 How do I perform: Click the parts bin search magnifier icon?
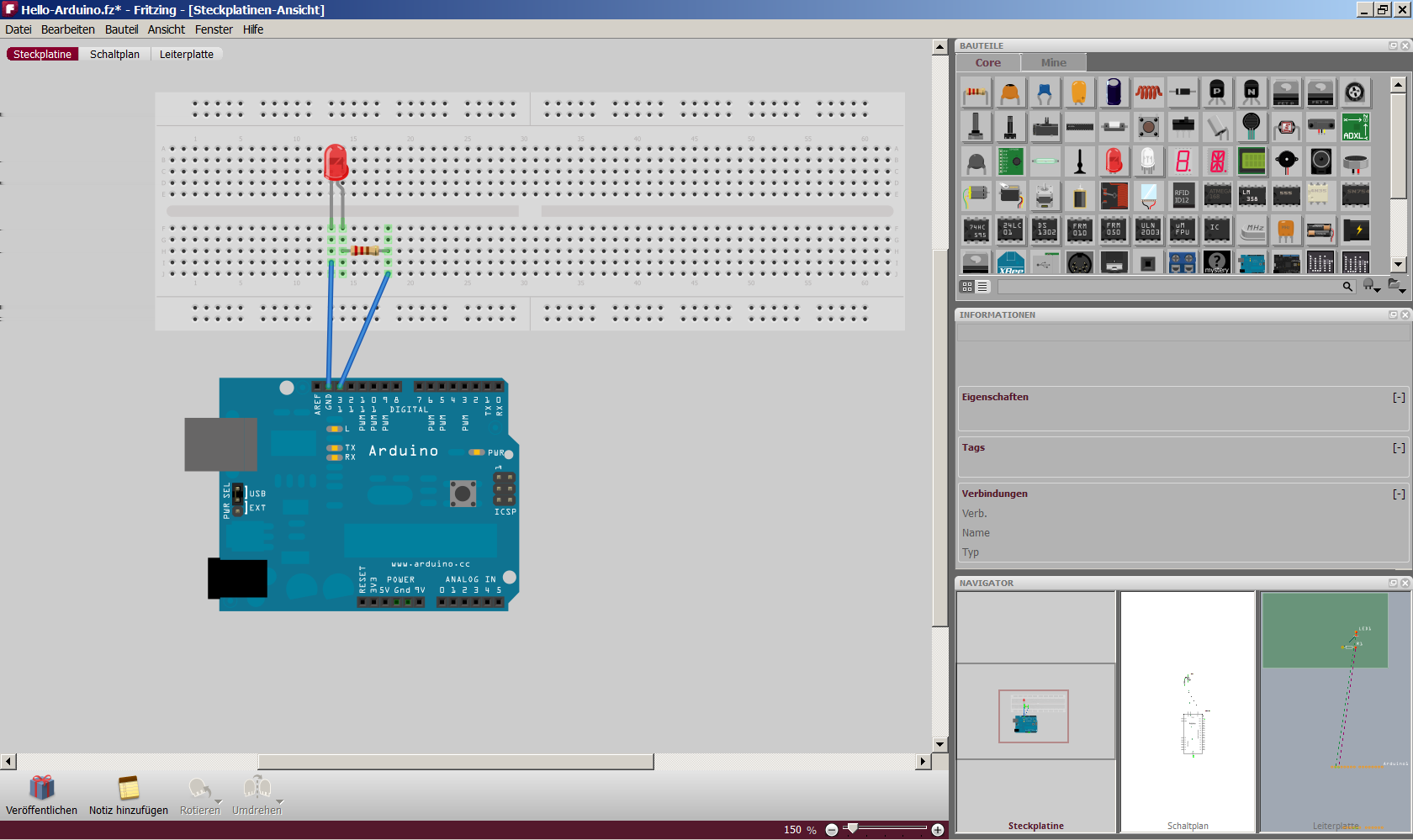point(1347,287)
